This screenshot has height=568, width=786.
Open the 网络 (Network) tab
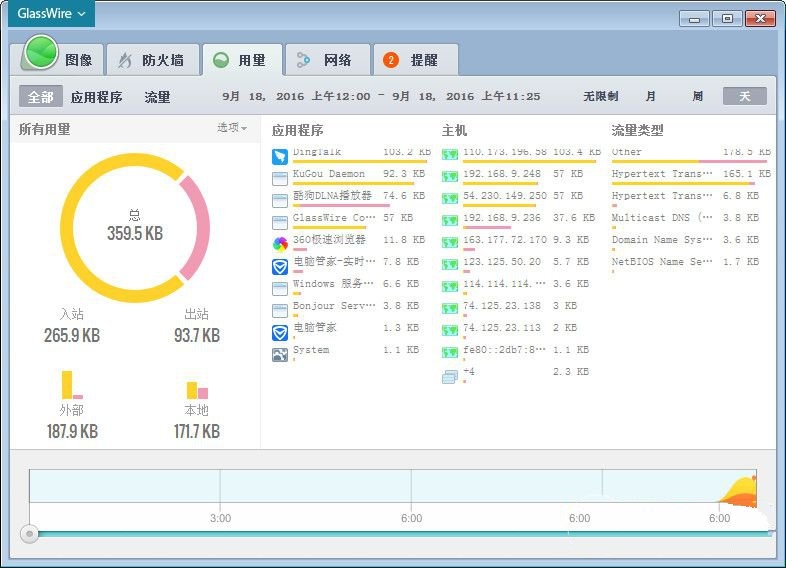click(327, 60)
